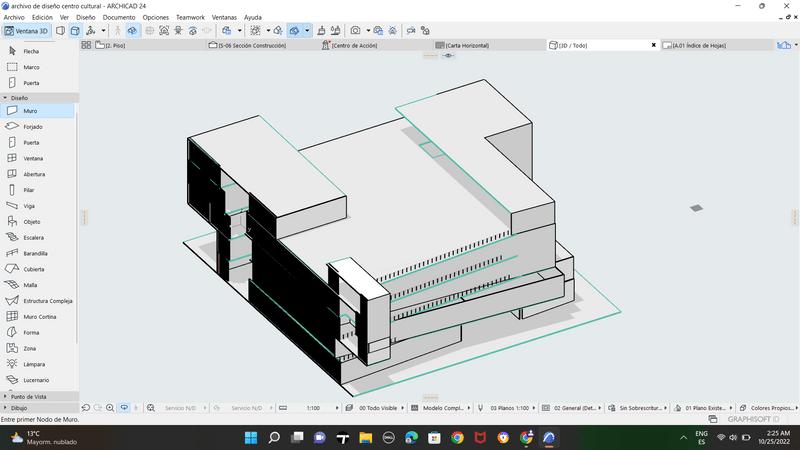Select the Zona tool
Image resolution: width=800 pixels, height=450 pixels.
coord(30,348)
